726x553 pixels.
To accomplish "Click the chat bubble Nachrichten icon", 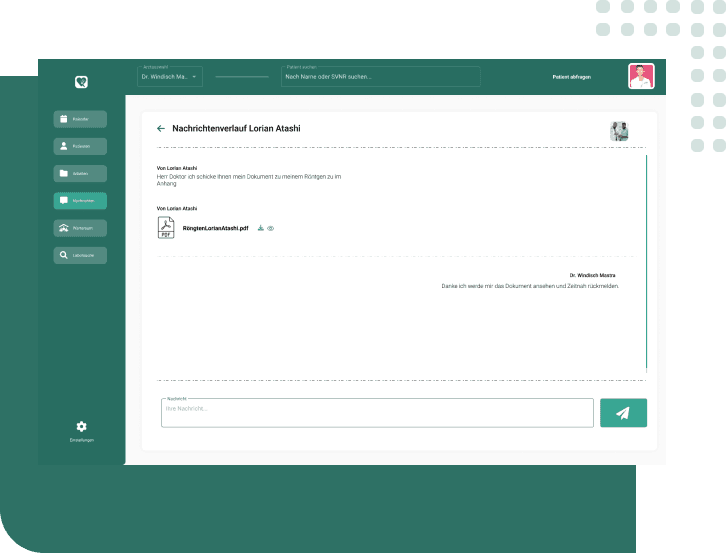I will click(x=63, y=200).
